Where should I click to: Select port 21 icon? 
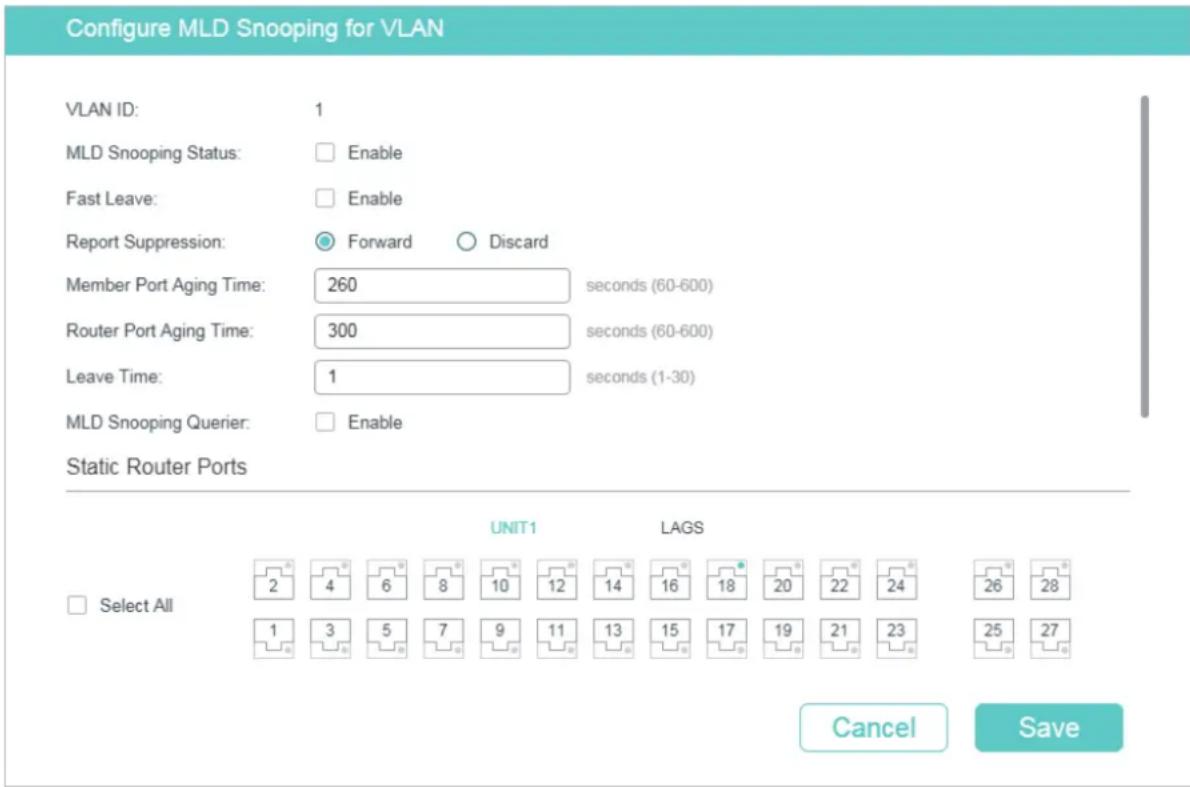[x=839, y=637]
